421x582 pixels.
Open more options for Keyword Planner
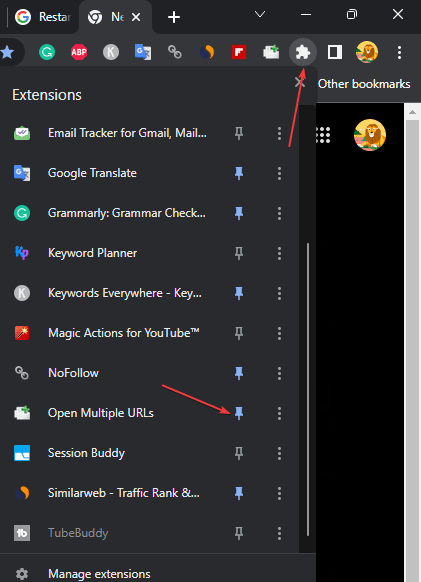pyautogui.click(x=280, y=253)
